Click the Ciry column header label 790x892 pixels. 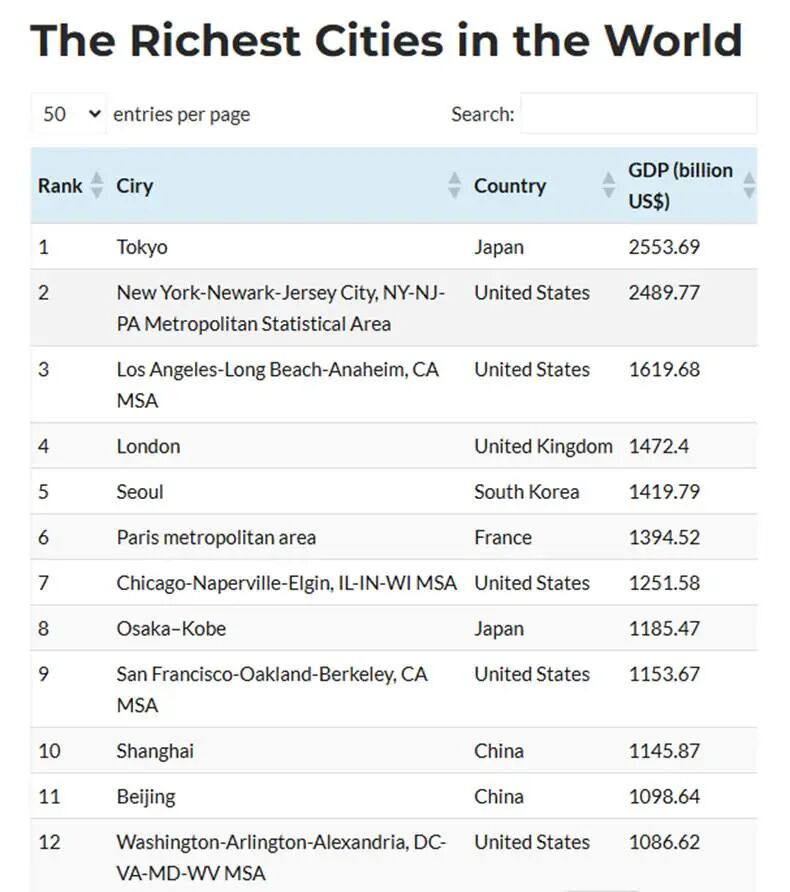coord(135,186)
